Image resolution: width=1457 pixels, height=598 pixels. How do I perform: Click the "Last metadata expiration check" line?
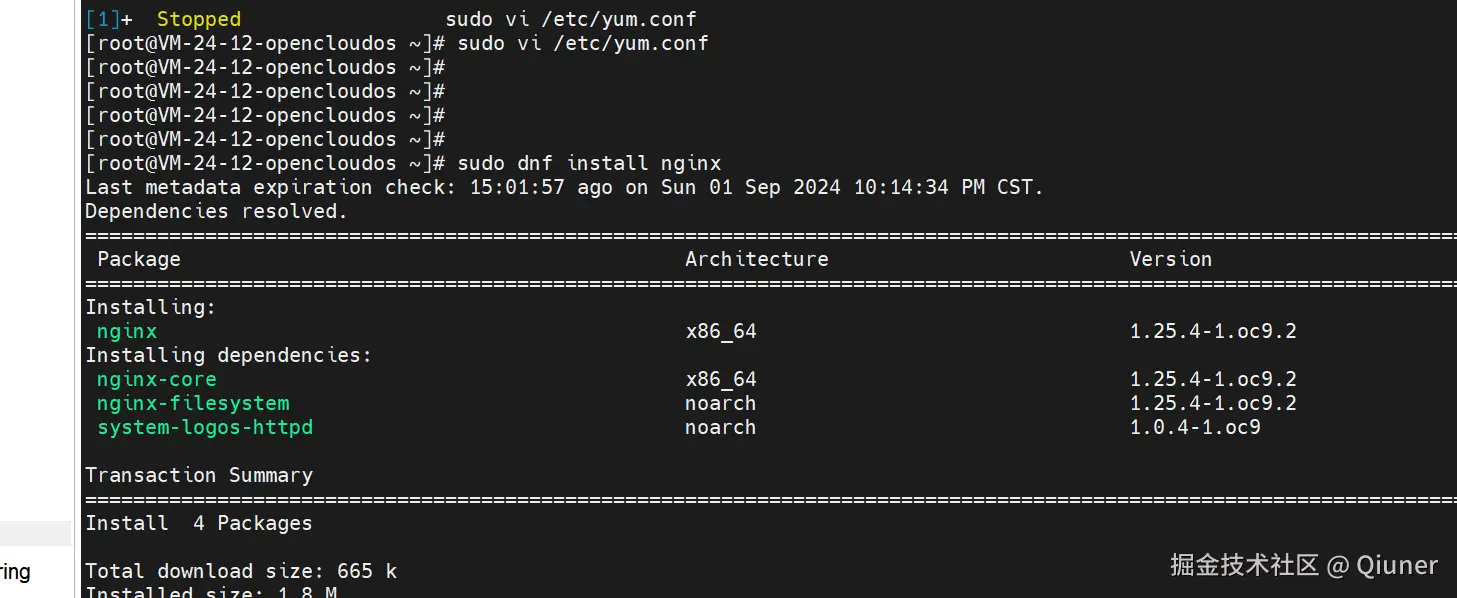point(564,187)
